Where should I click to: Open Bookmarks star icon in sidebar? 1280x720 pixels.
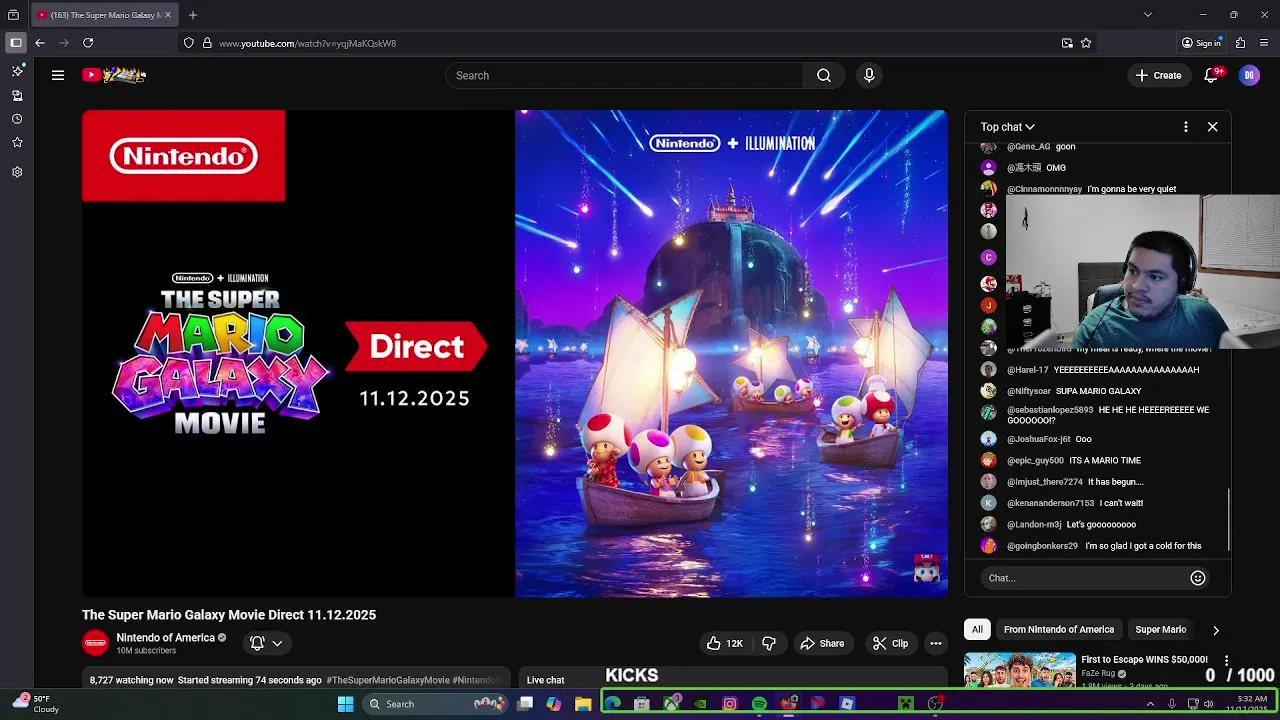[17, 143]
